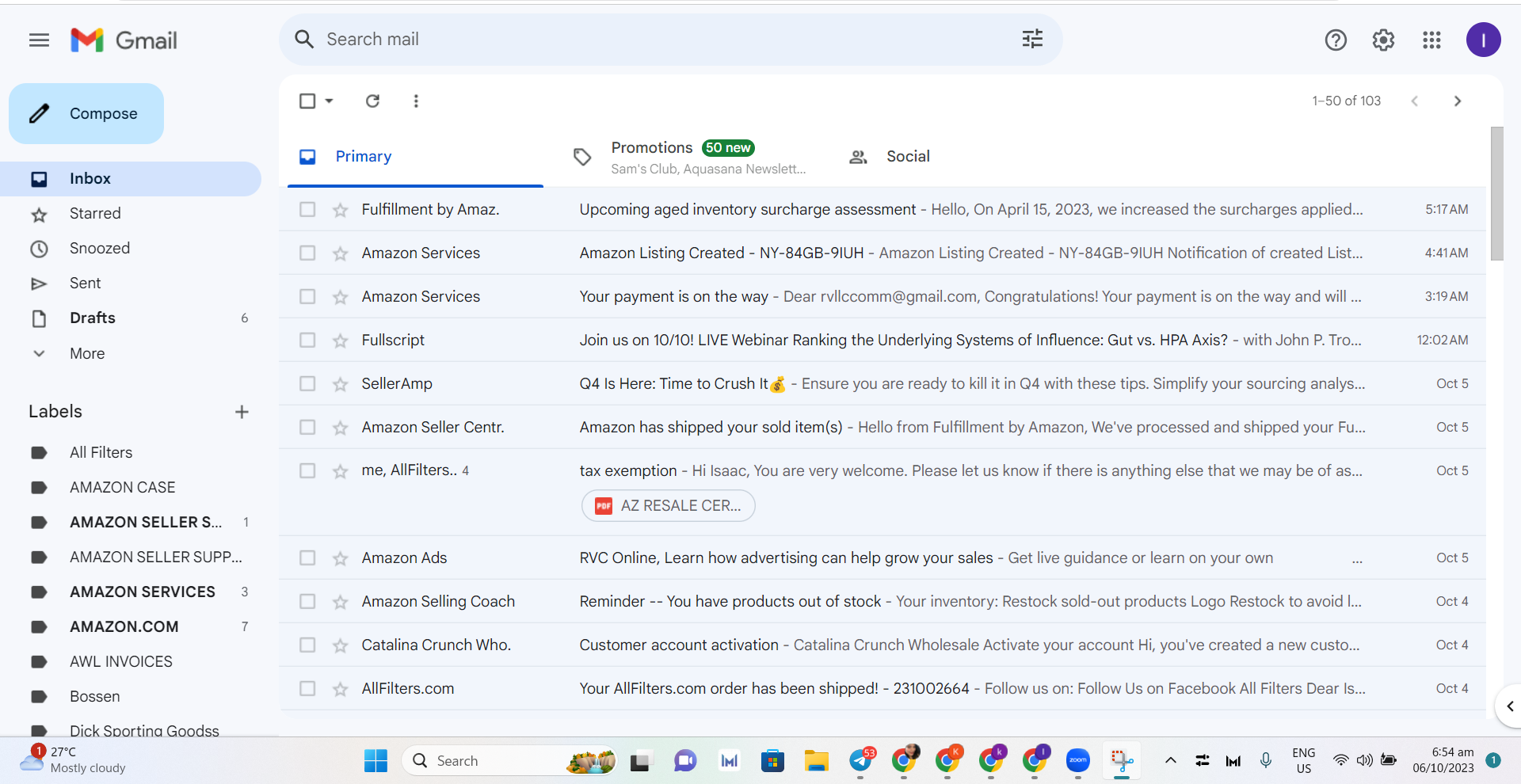Image resolution: width=1521 pixels, height=784 pixels.
Task: Open Zoom from the taskbar
Action: tap(1077, 761)
